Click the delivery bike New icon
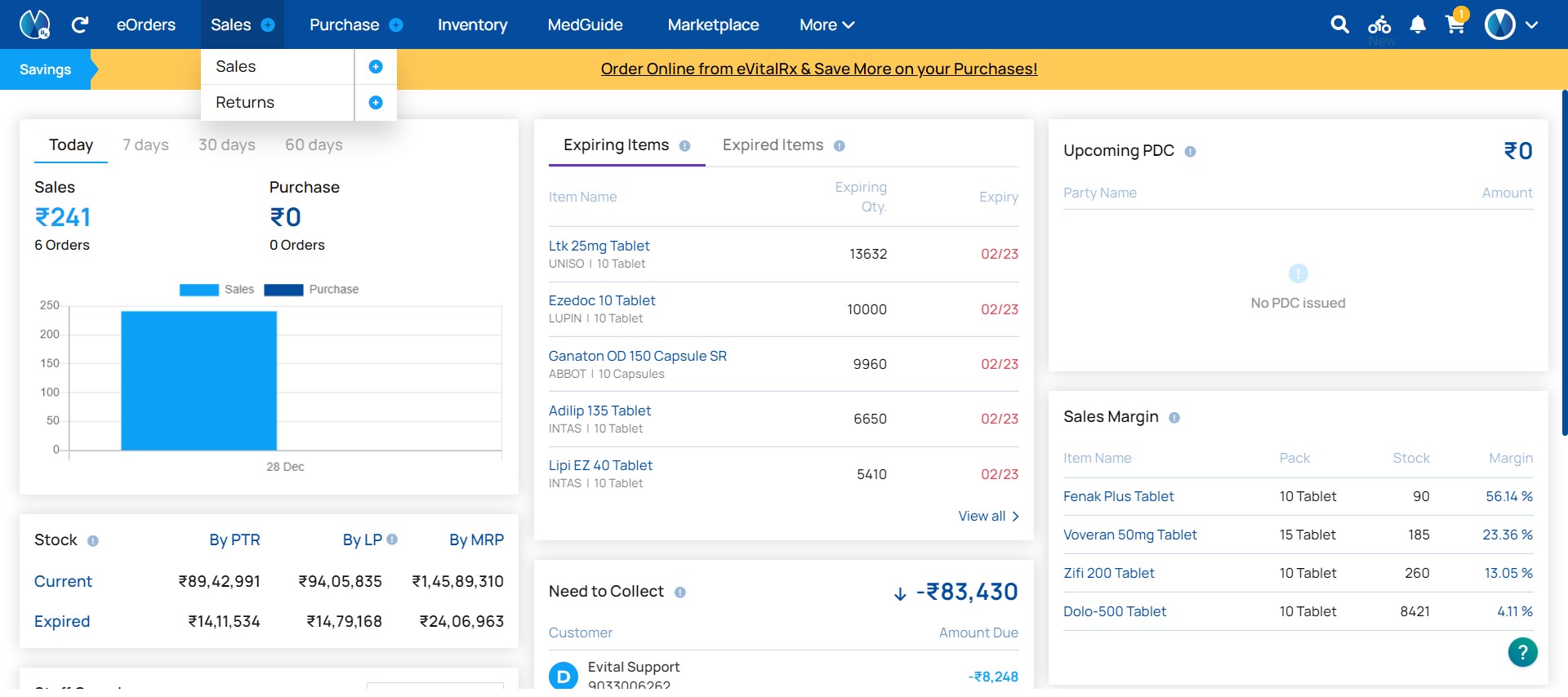The height and width of the screenshot is (697, 1568). pos(1380,29)
